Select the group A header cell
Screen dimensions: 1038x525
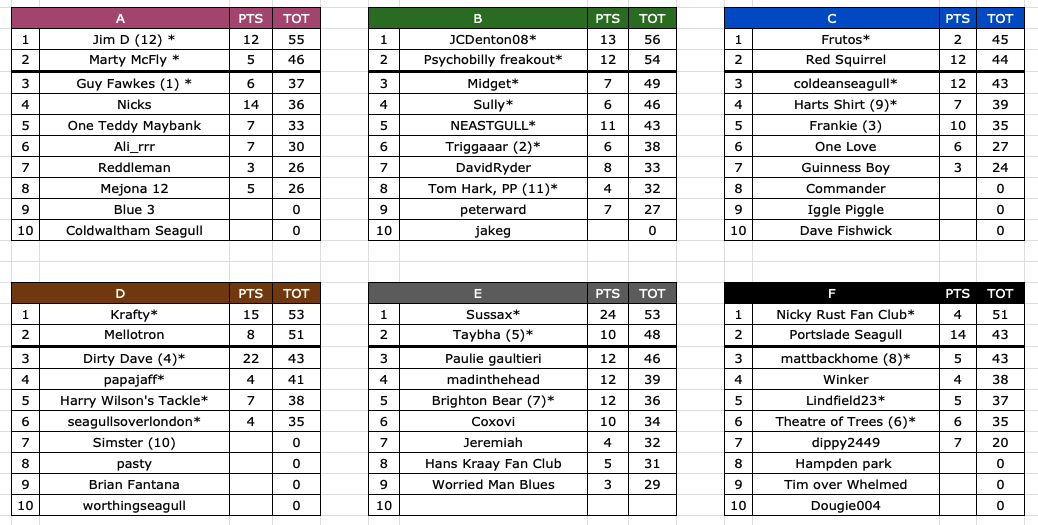point(120,18)
